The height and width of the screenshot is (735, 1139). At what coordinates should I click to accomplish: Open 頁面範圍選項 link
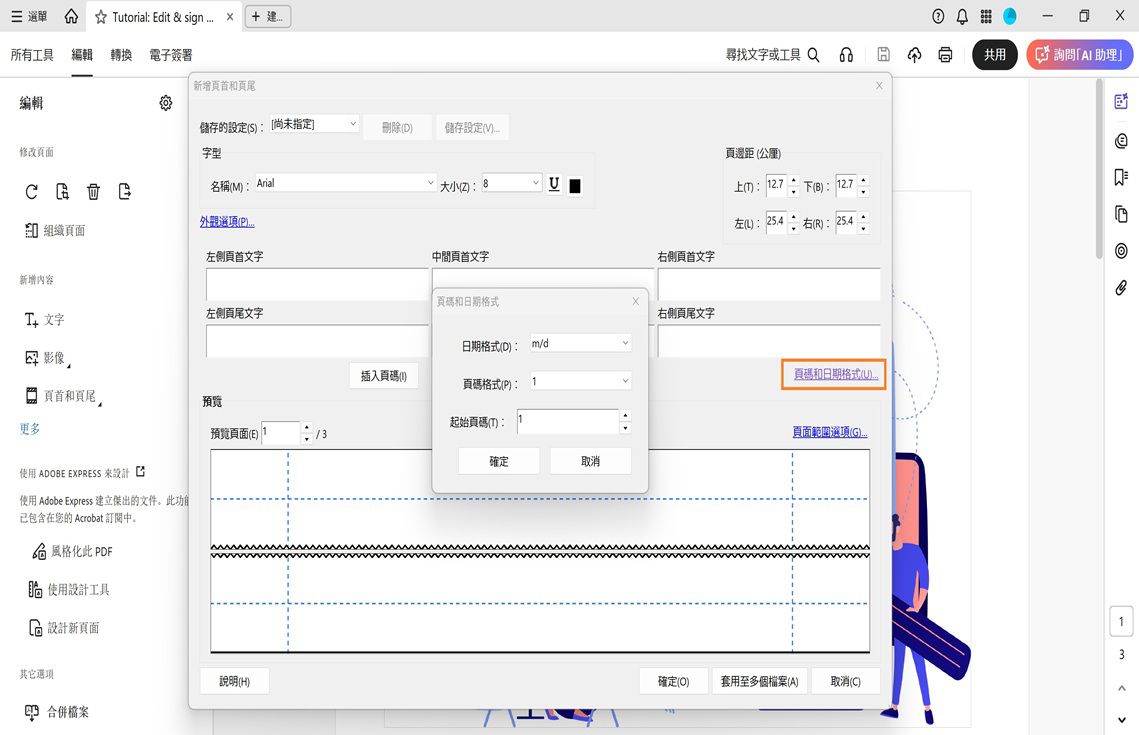pos(831,433)
